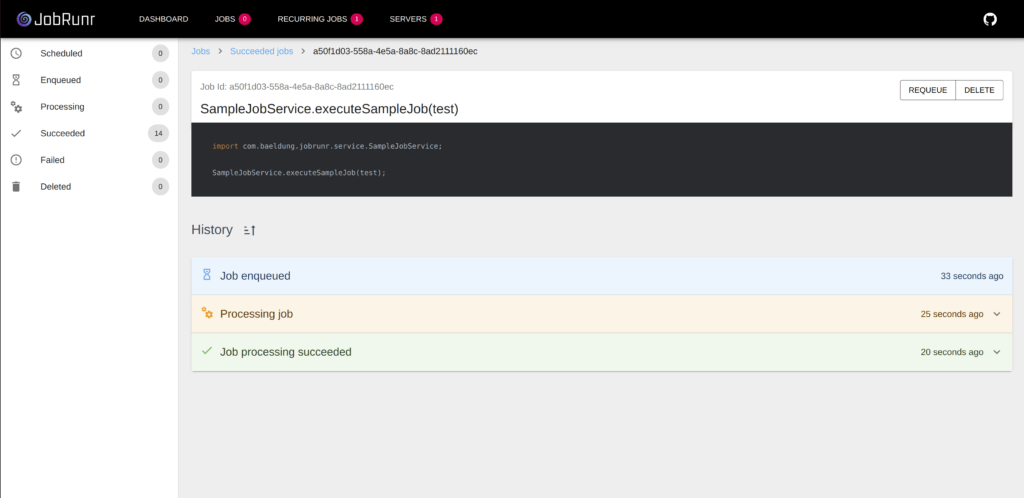Click the Enqueued hourglass icon in sidebar
The image size is (1024, 498).
point(16,80)
